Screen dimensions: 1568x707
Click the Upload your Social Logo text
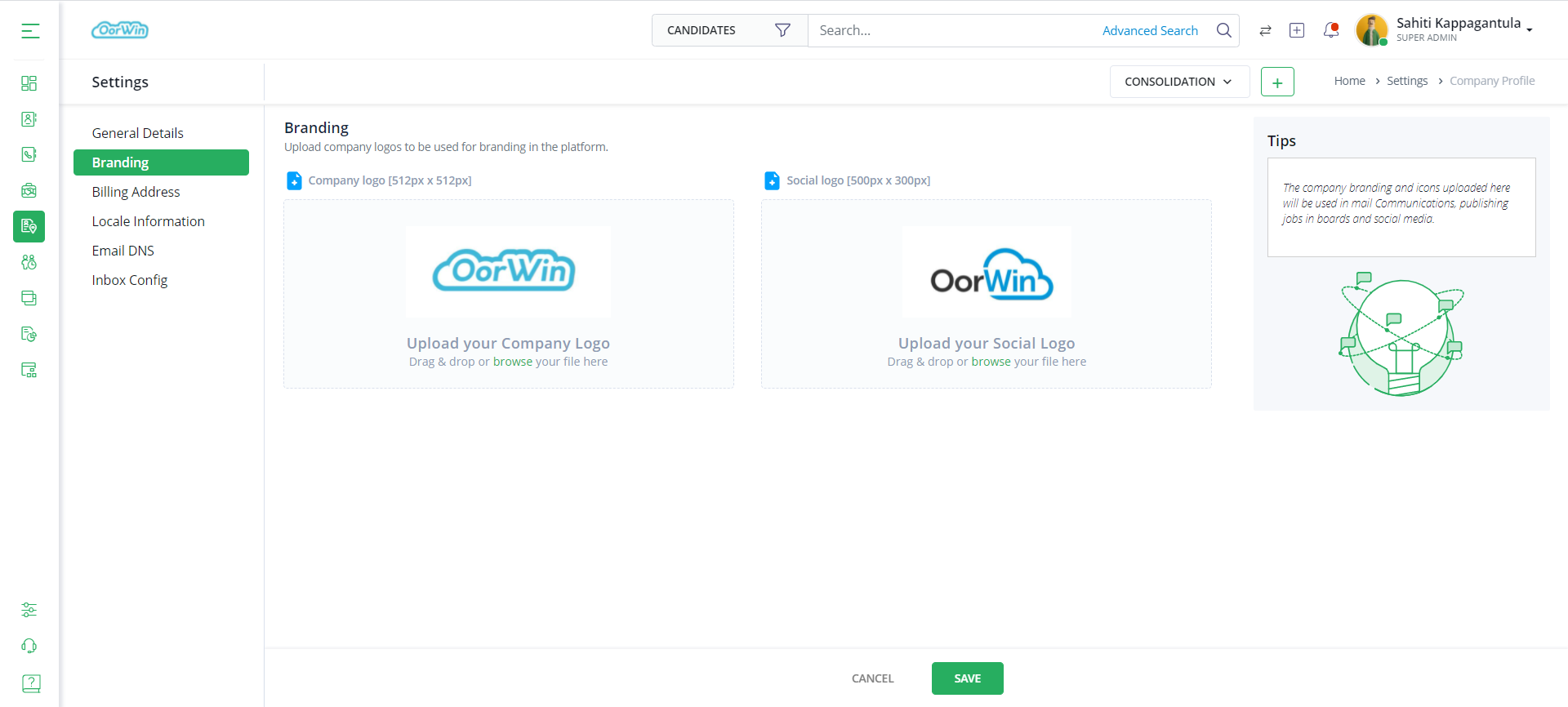point(987,343)
